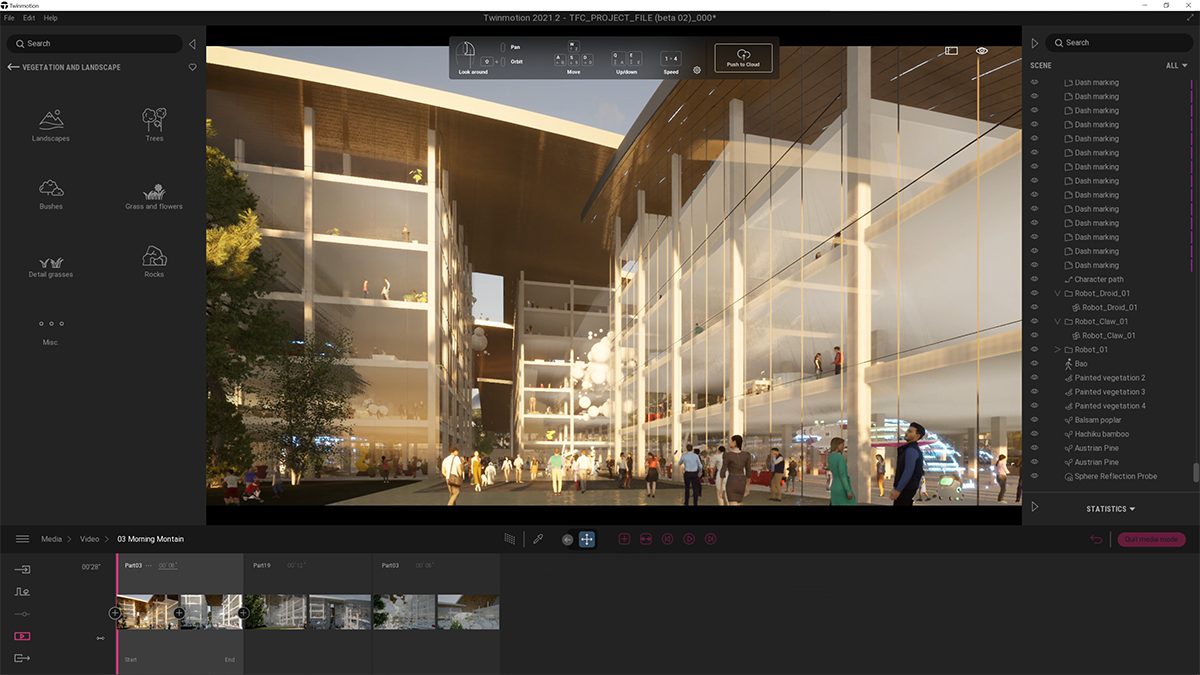Open the Help menu

coord(51,18)
